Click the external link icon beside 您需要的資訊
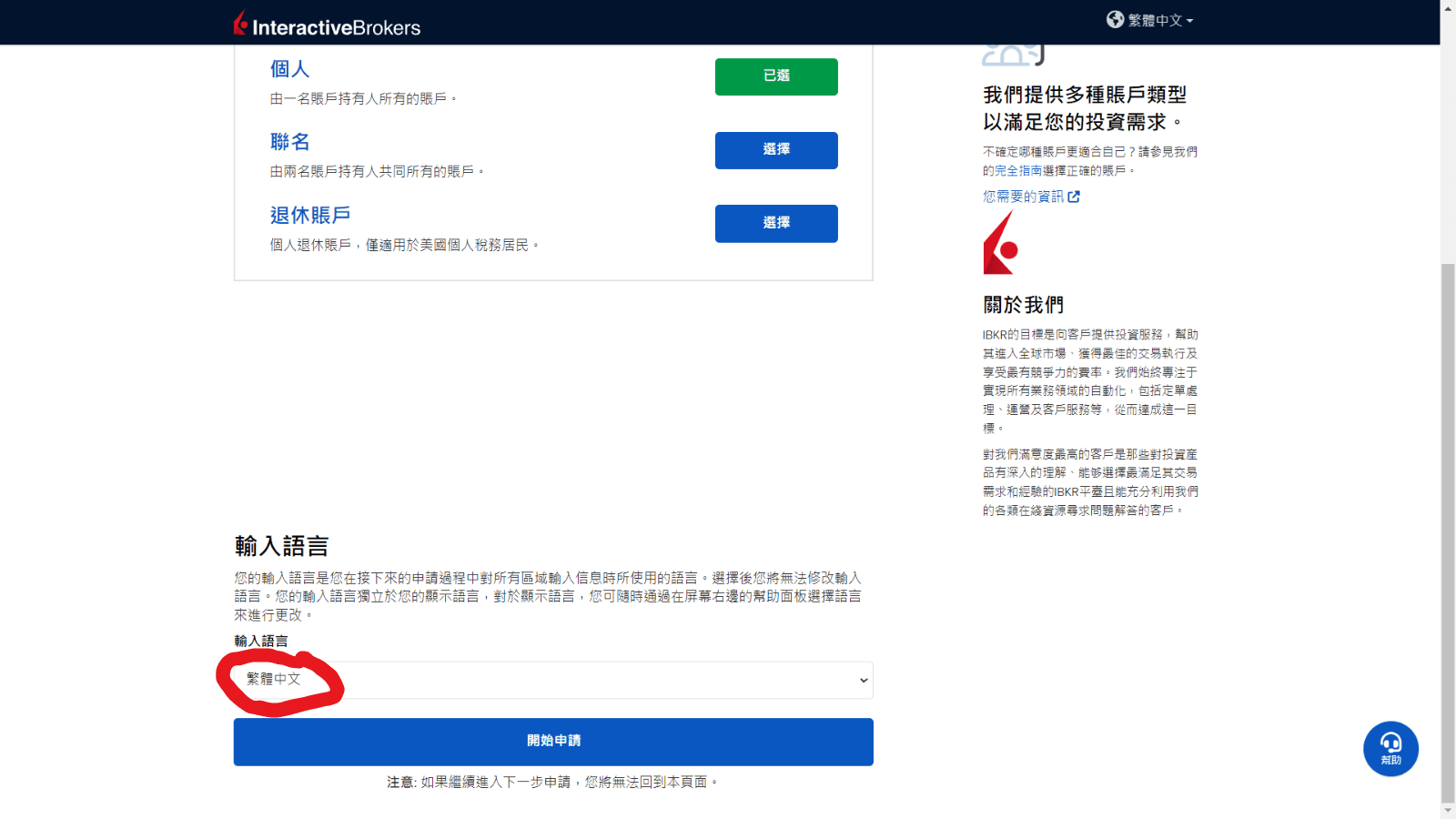 point(1077,196)
